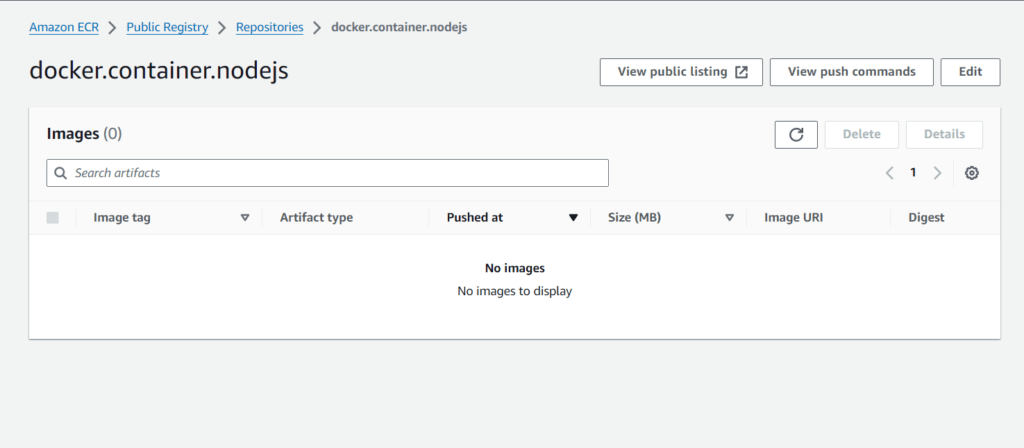Click the Artifact type column header

[316, 218]
